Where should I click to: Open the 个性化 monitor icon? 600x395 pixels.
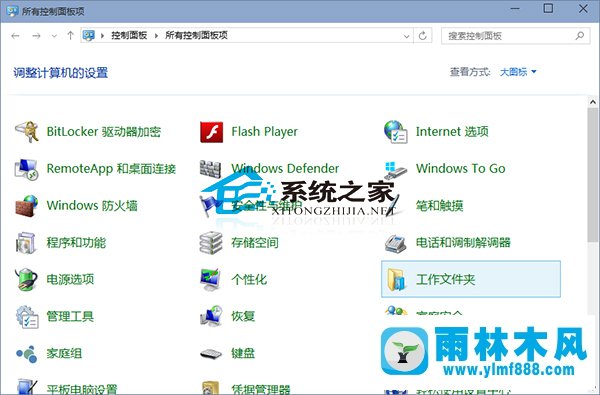pos(211,279)
